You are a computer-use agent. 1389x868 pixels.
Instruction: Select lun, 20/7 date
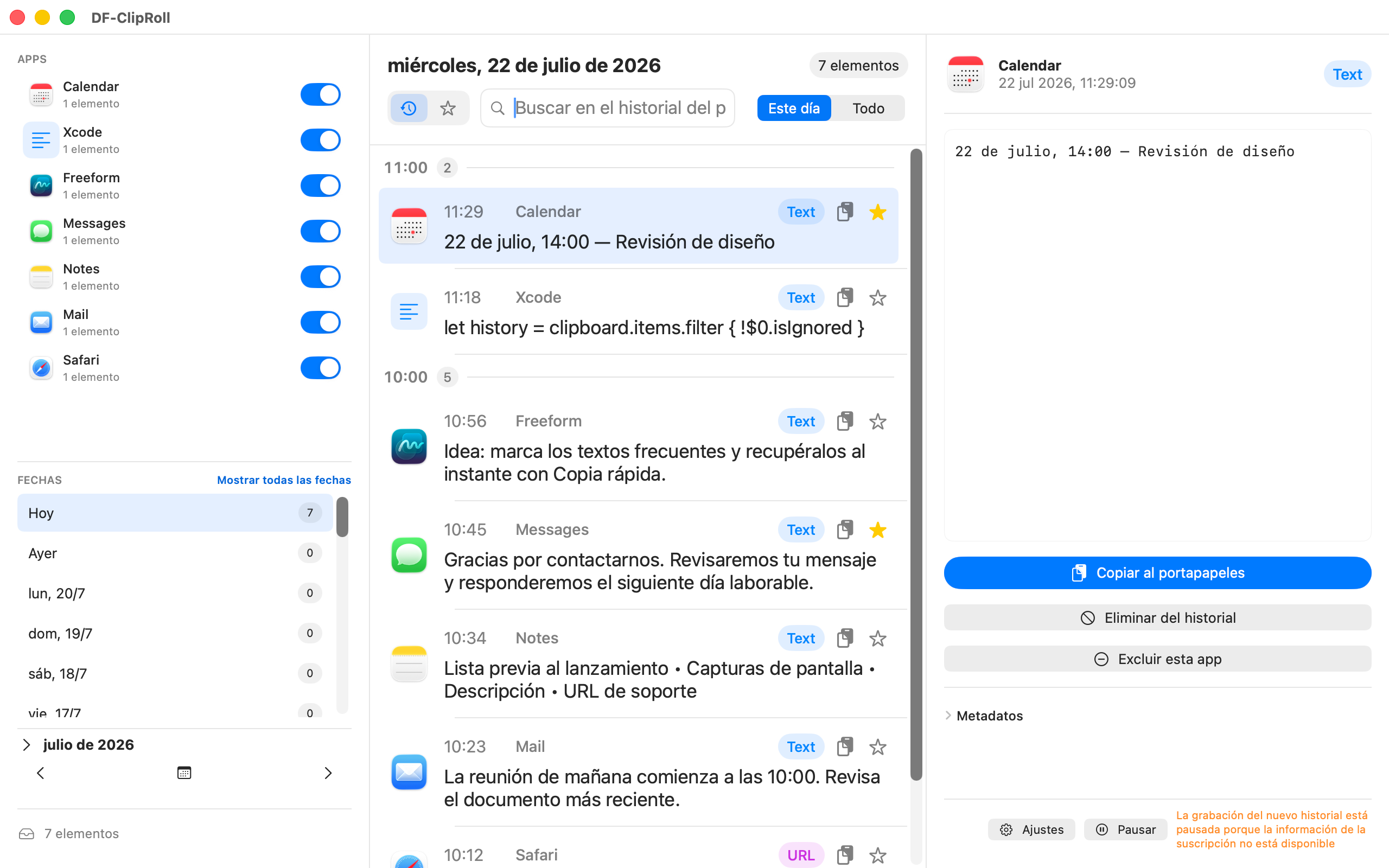[175, 593]
